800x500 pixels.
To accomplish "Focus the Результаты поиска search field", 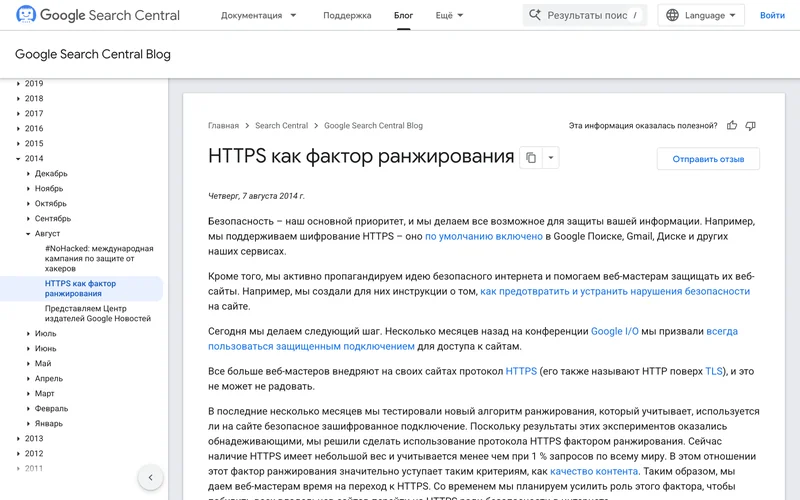I will (x=585, y=15).
